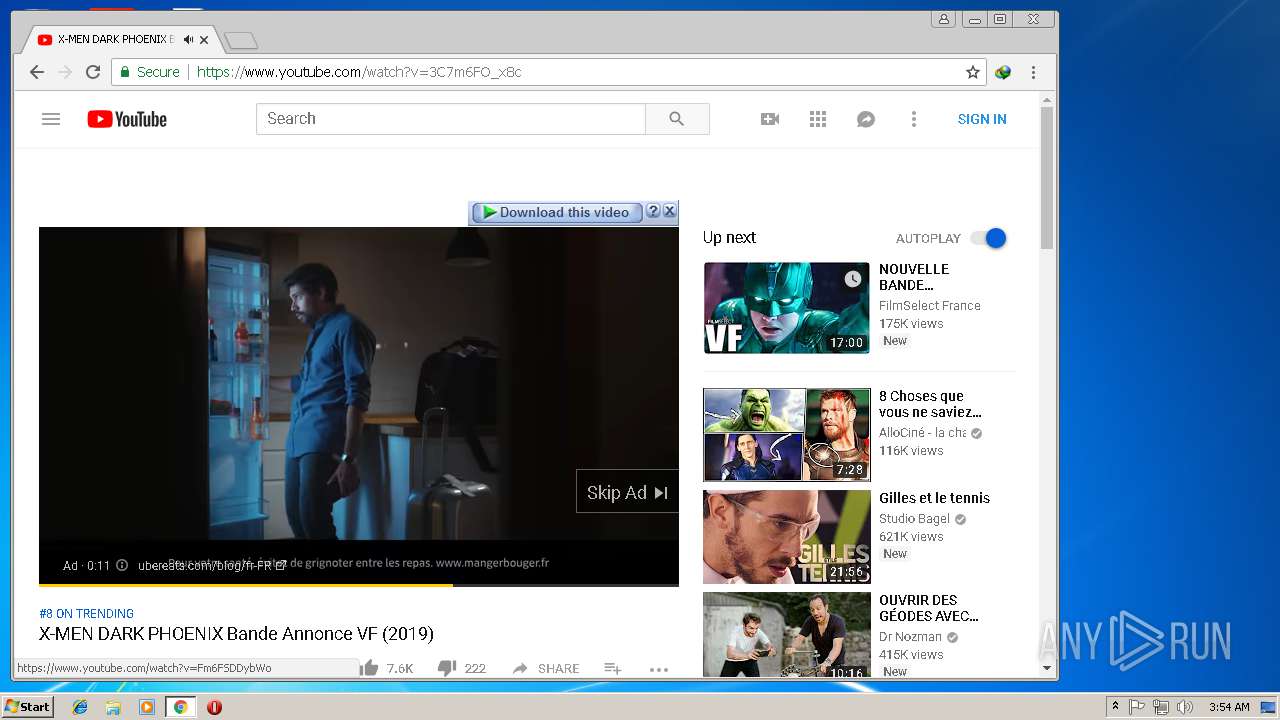Click Dr Nozman channel name
1280x720 pixels.
point(910,637)
